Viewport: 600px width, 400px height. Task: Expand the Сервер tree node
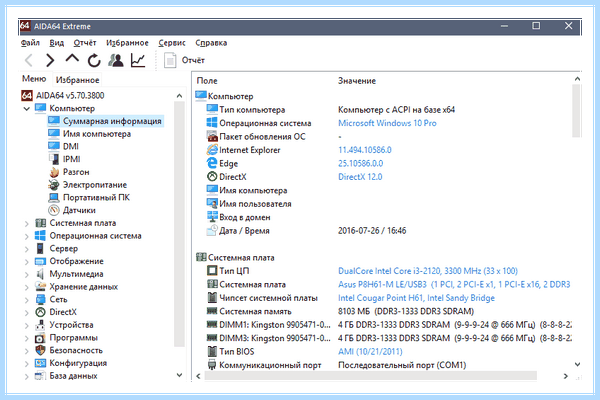coord(26,249)
